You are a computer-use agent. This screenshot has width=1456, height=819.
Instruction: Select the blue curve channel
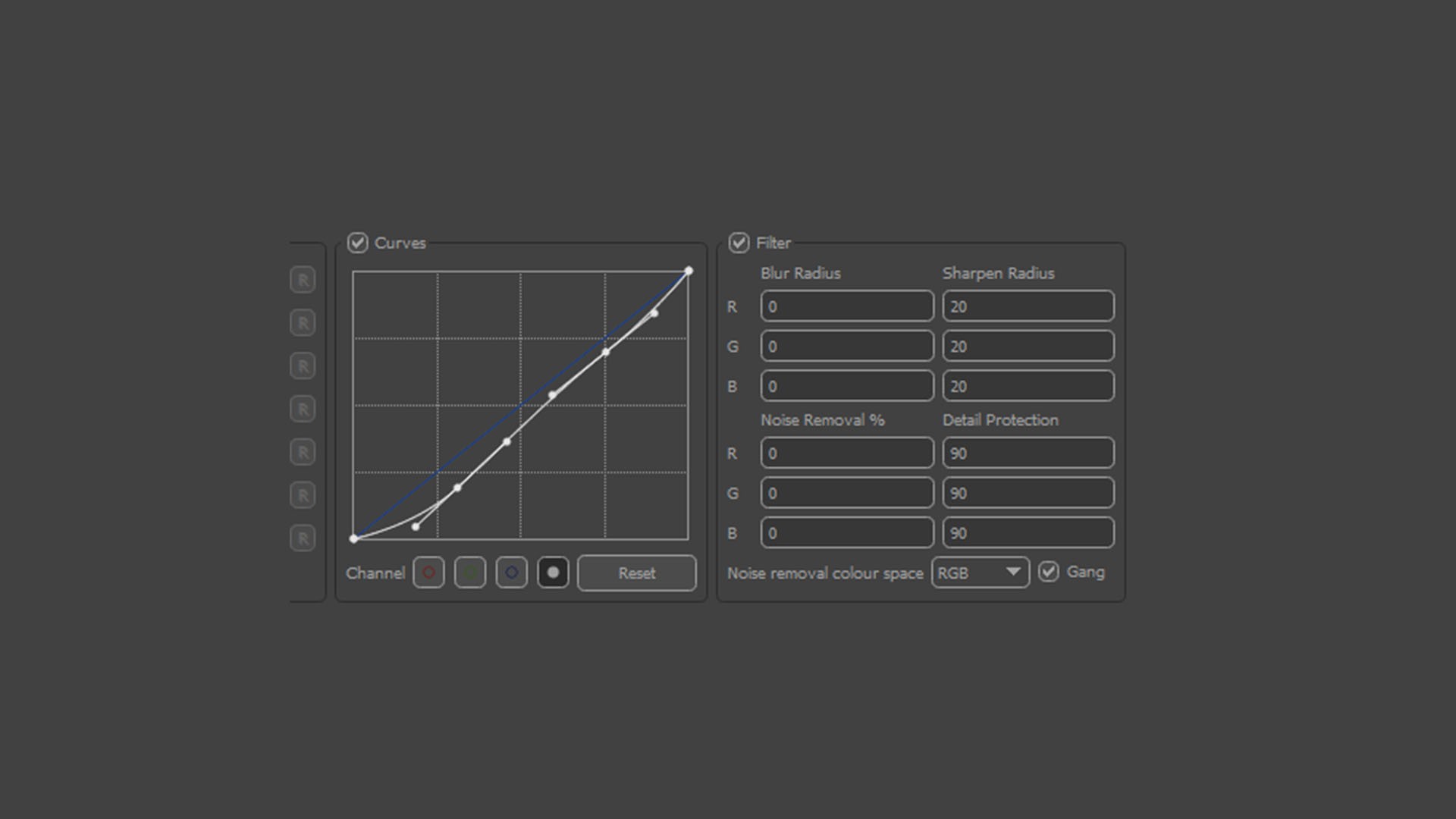click(x=512, y=573)
